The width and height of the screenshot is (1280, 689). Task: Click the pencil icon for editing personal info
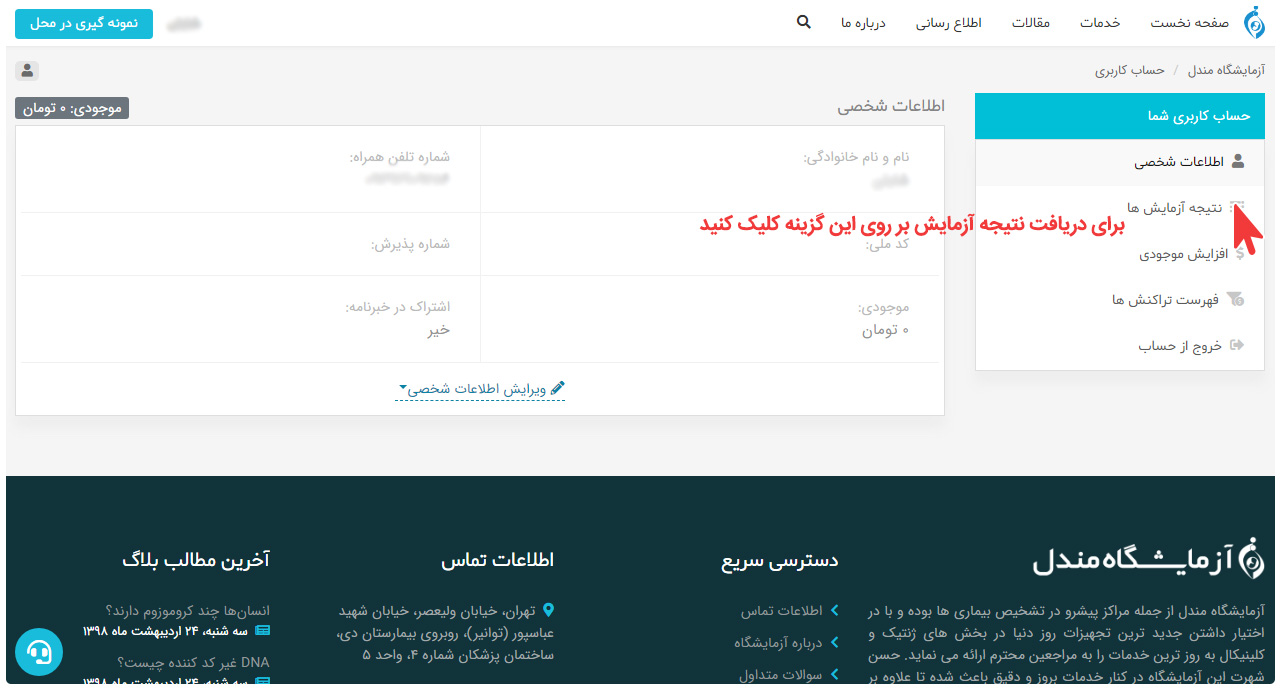pyautogui.click(x=558, y=388)
